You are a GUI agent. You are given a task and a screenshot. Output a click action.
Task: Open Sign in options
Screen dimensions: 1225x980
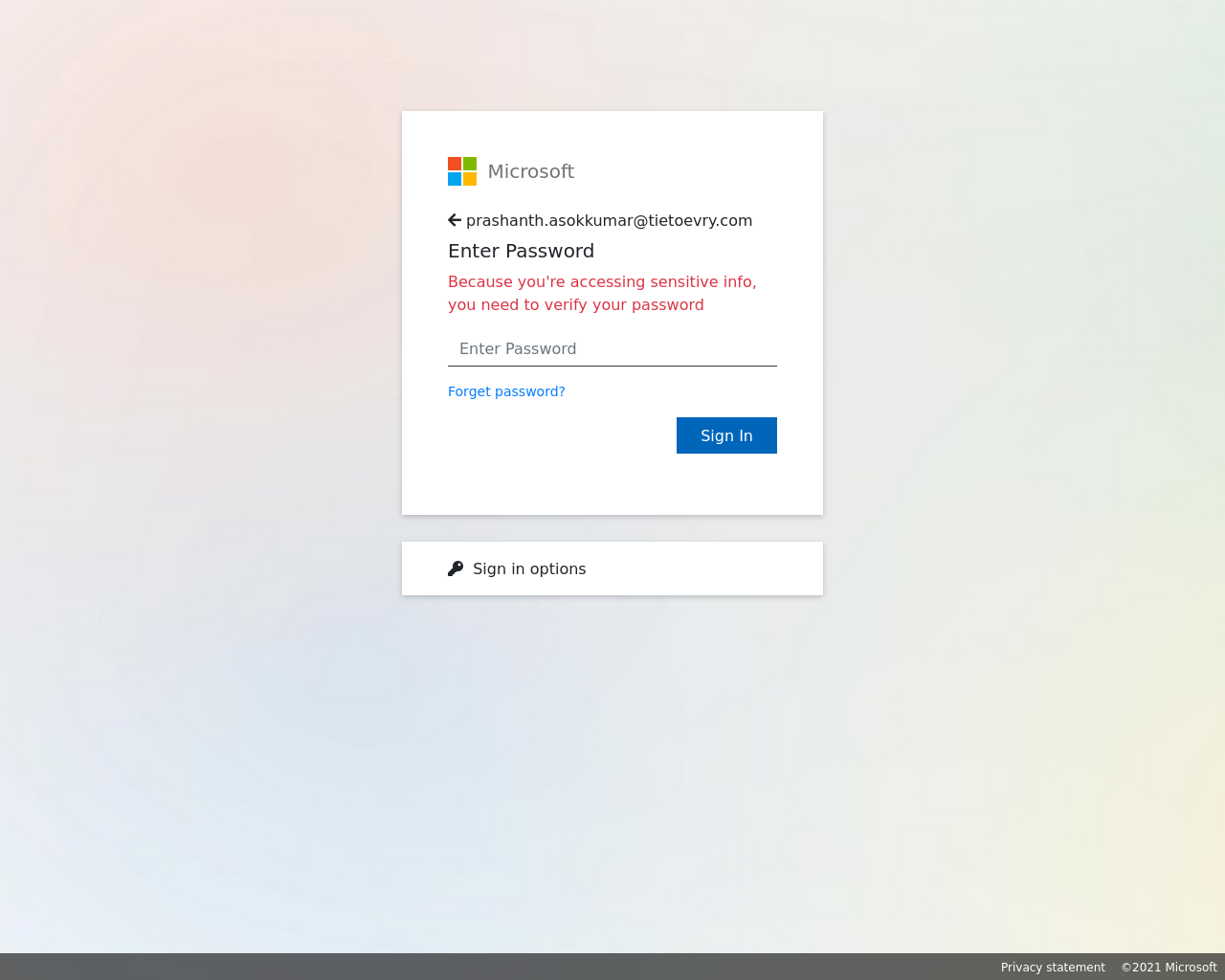click(x=612, y=568)
